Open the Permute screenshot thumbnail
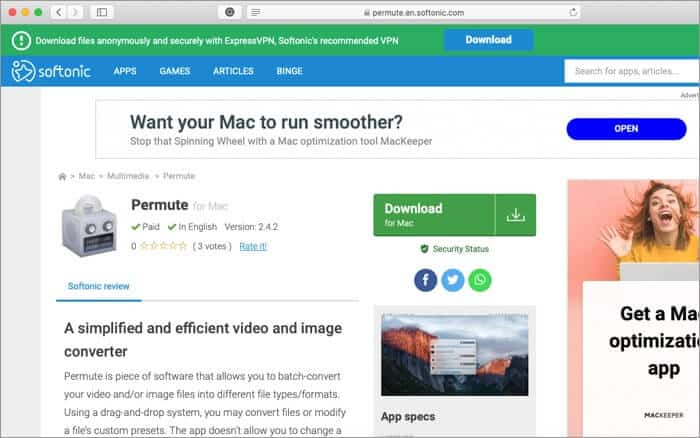The height and width of the screenshot is (438, 700). (x=454, y=355)
